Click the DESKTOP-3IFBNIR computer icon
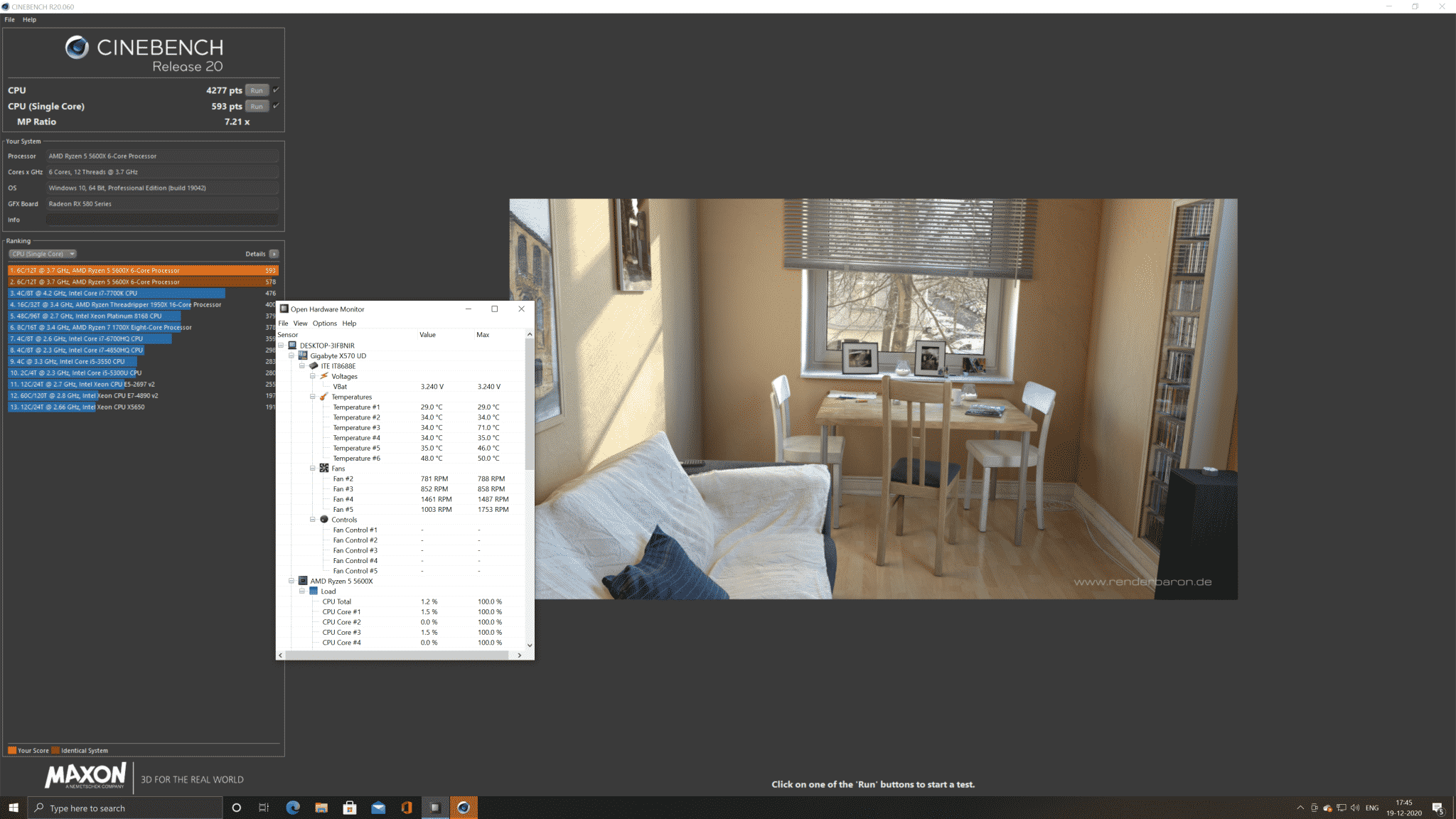 (292, 346)
